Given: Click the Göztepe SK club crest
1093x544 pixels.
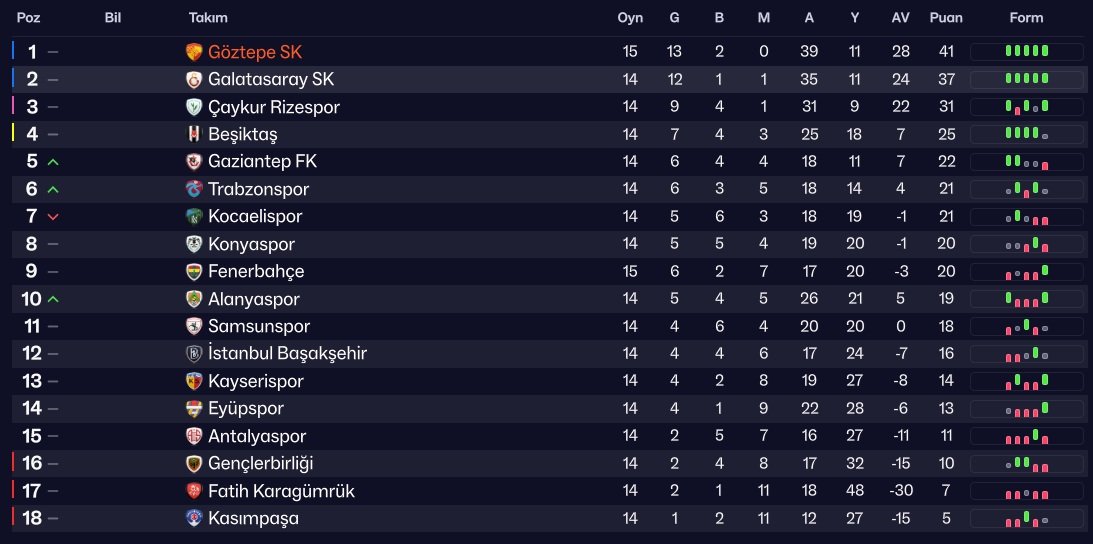Looking at the screenshot, I should pos(194,52).
